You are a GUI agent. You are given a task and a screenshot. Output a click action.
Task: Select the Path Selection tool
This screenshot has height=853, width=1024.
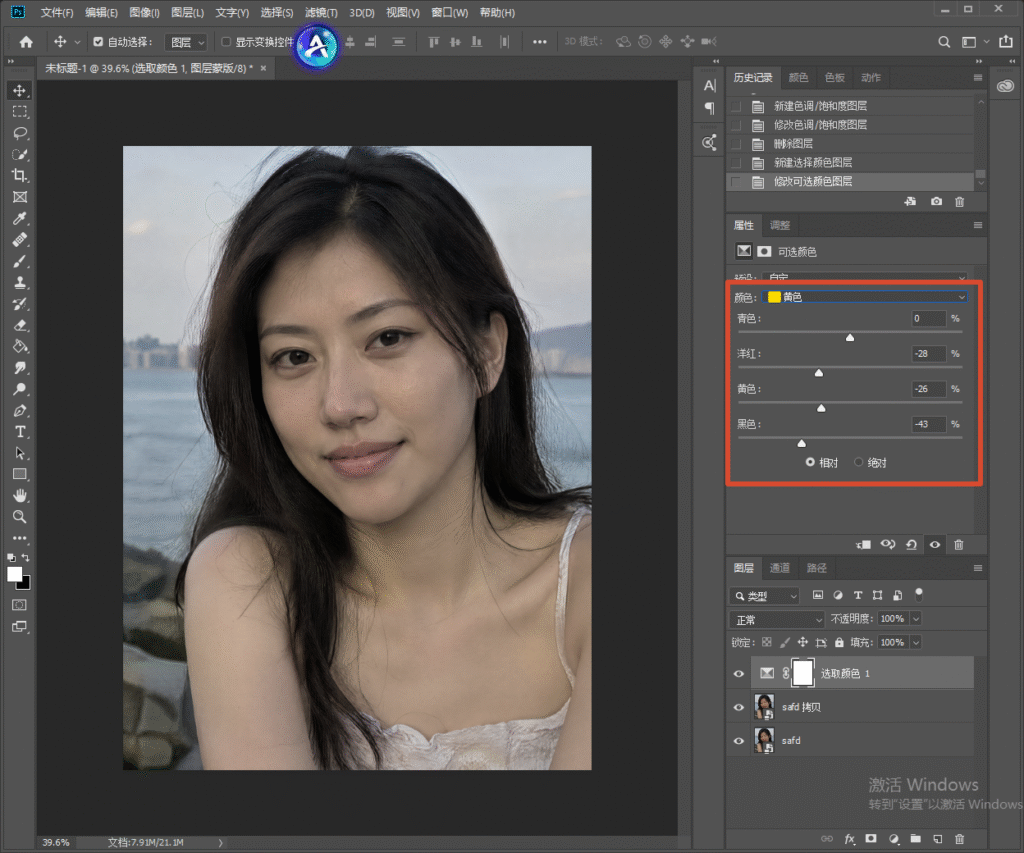click(x=20, y=453)
